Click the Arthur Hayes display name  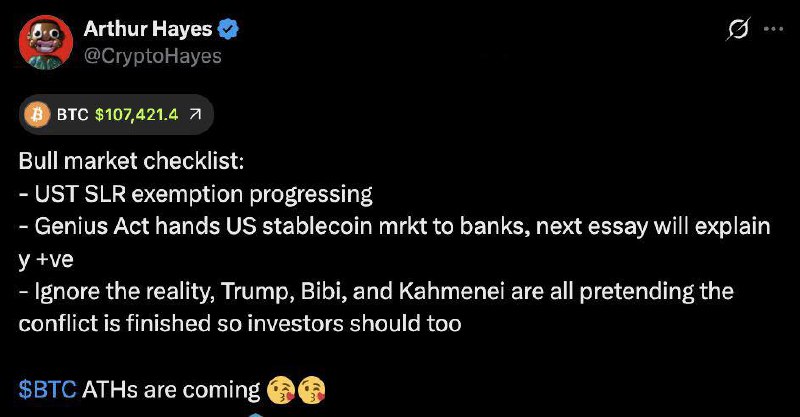[148, 29]
